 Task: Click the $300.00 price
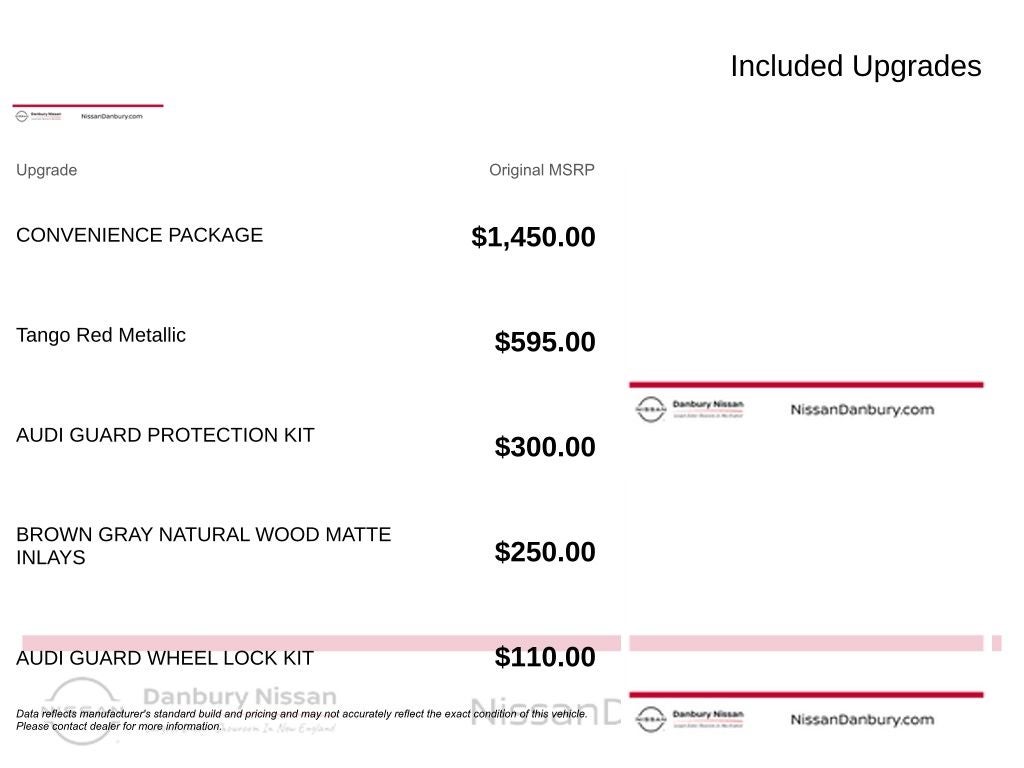(x=545, y=447)
